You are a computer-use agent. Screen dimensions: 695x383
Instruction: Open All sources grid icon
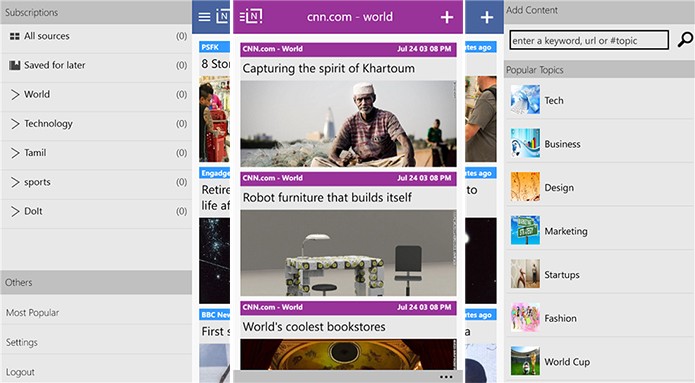(15, 36)
